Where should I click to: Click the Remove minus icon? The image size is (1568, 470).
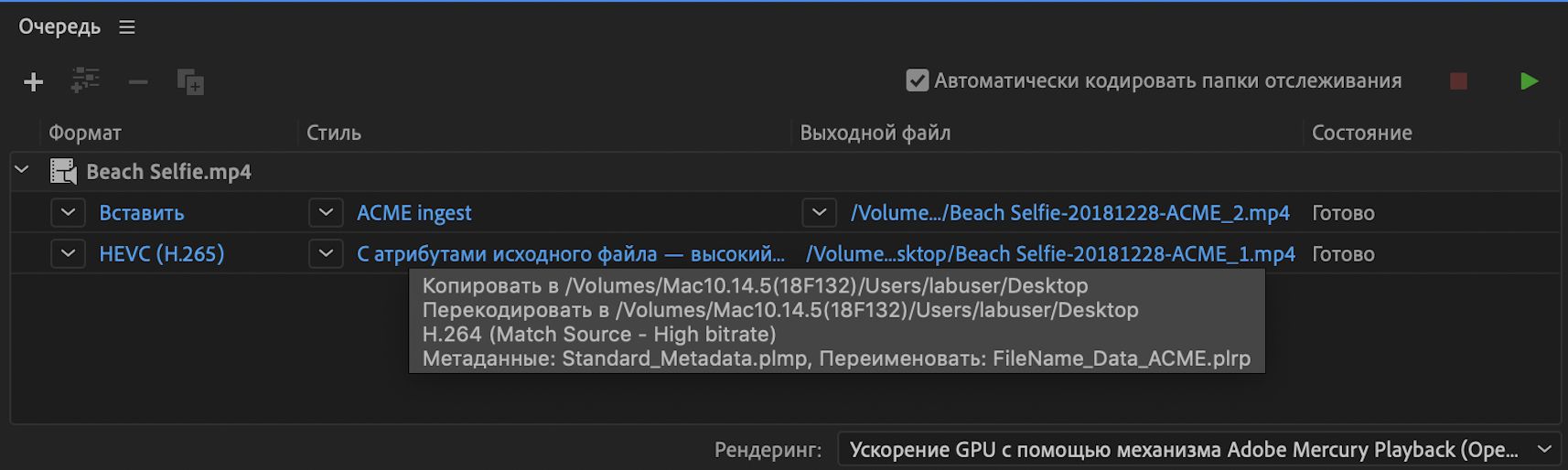(x=138, y=82)
